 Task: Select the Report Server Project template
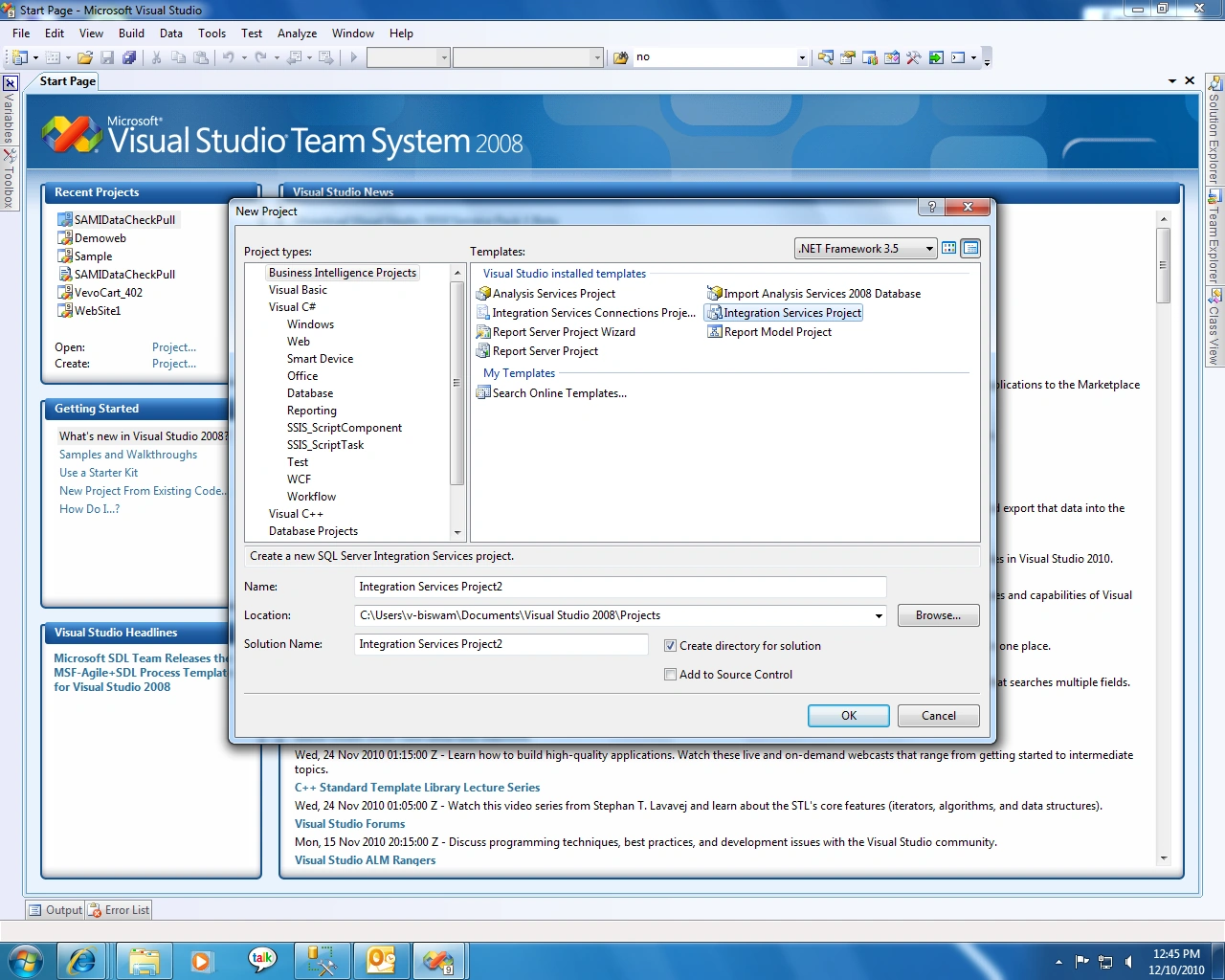tap(538, 351)
